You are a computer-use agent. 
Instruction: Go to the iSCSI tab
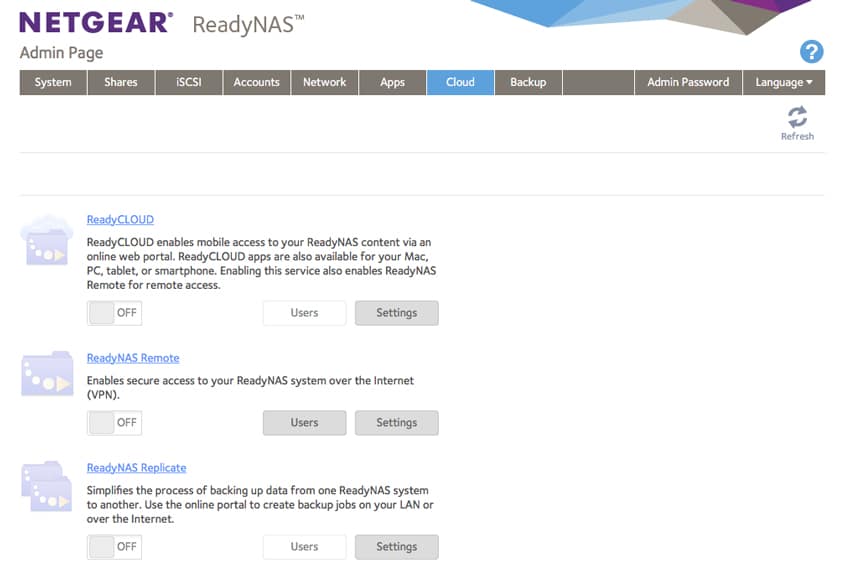tap(189, 82)
